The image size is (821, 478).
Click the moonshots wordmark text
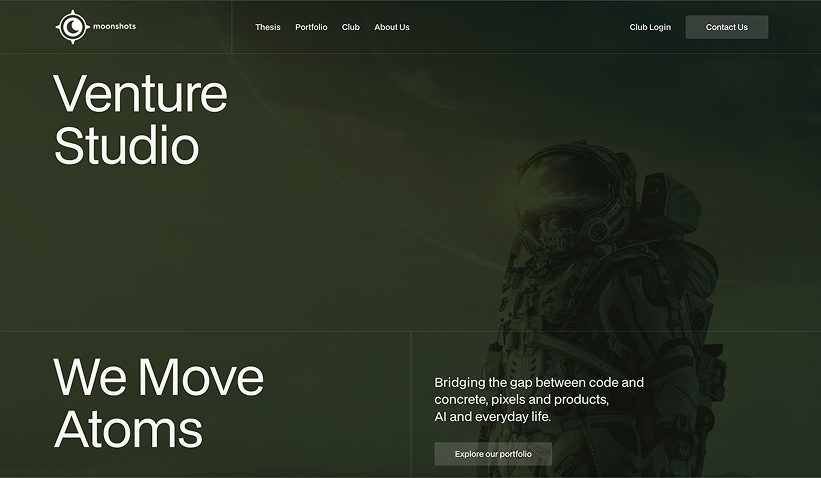tap(113, 27)
